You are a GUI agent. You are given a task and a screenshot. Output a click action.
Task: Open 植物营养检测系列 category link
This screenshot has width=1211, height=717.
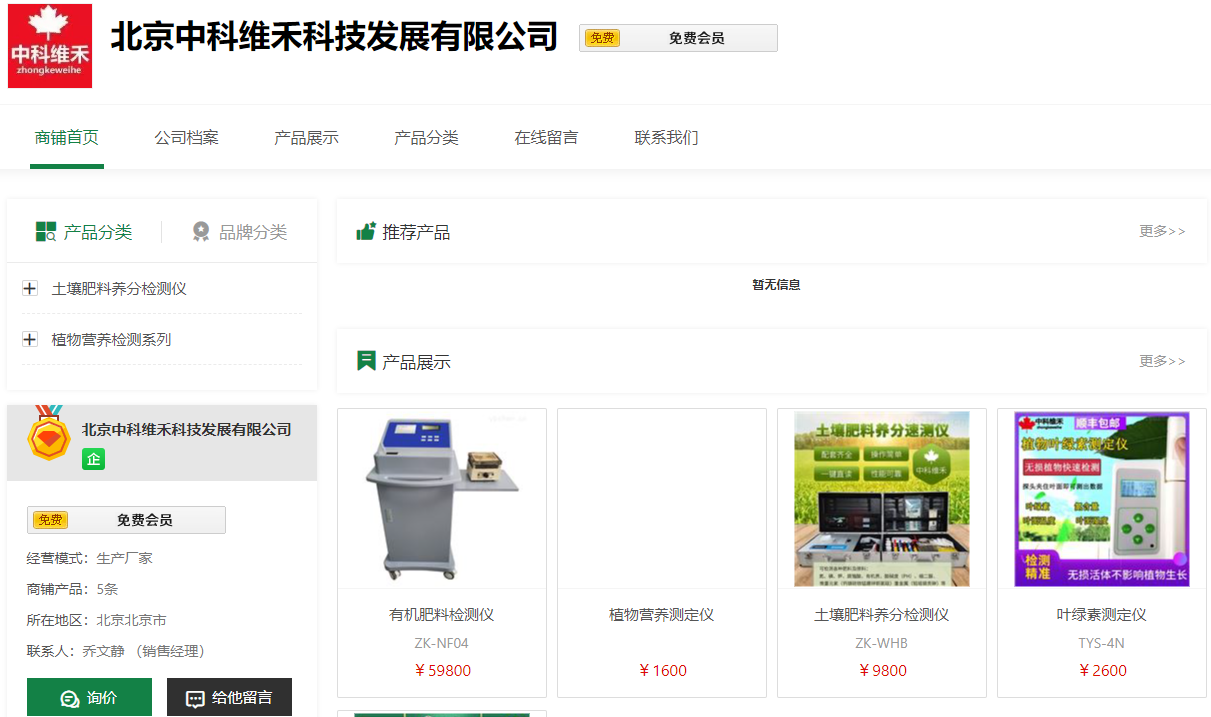click(111, 340)
